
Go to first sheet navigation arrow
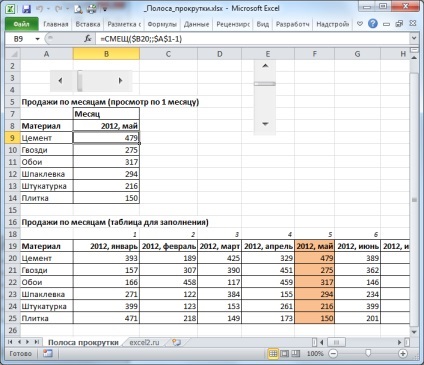coord(10,342)
